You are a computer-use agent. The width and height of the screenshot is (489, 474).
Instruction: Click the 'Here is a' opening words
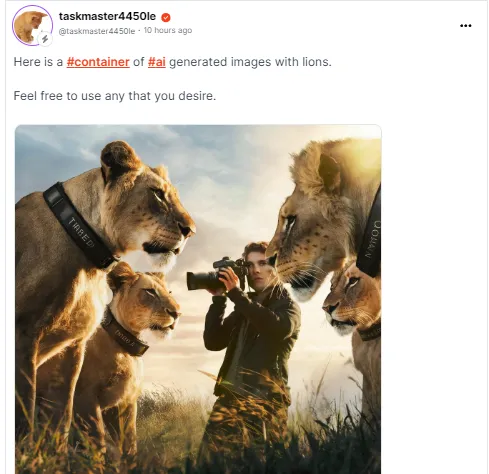pos(38,62)
